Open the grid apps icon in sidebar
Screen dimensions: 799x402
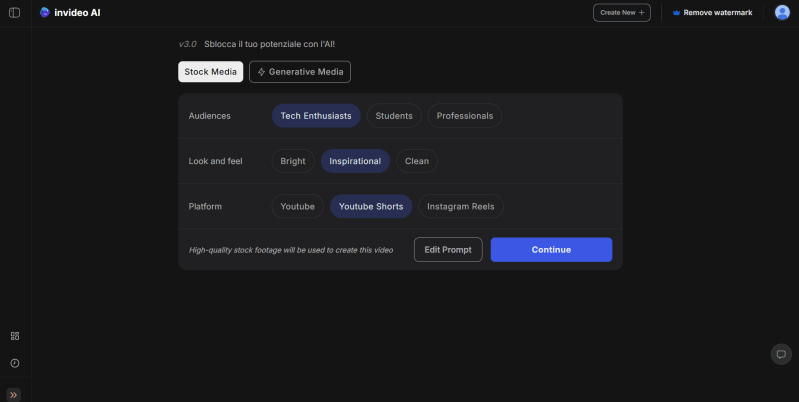click(14, 336)
